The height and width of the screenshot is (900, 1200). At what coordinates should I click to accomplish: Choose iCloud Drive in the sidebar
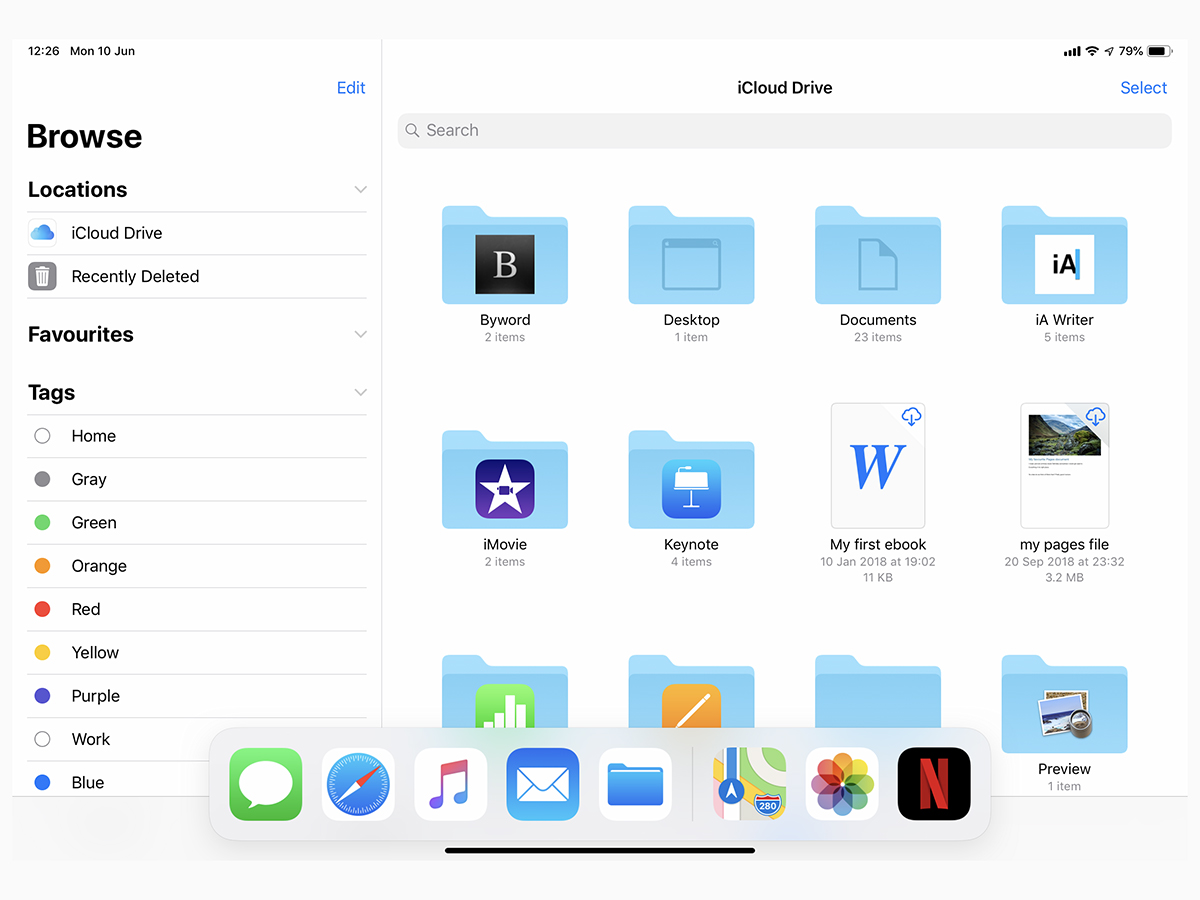114,232
